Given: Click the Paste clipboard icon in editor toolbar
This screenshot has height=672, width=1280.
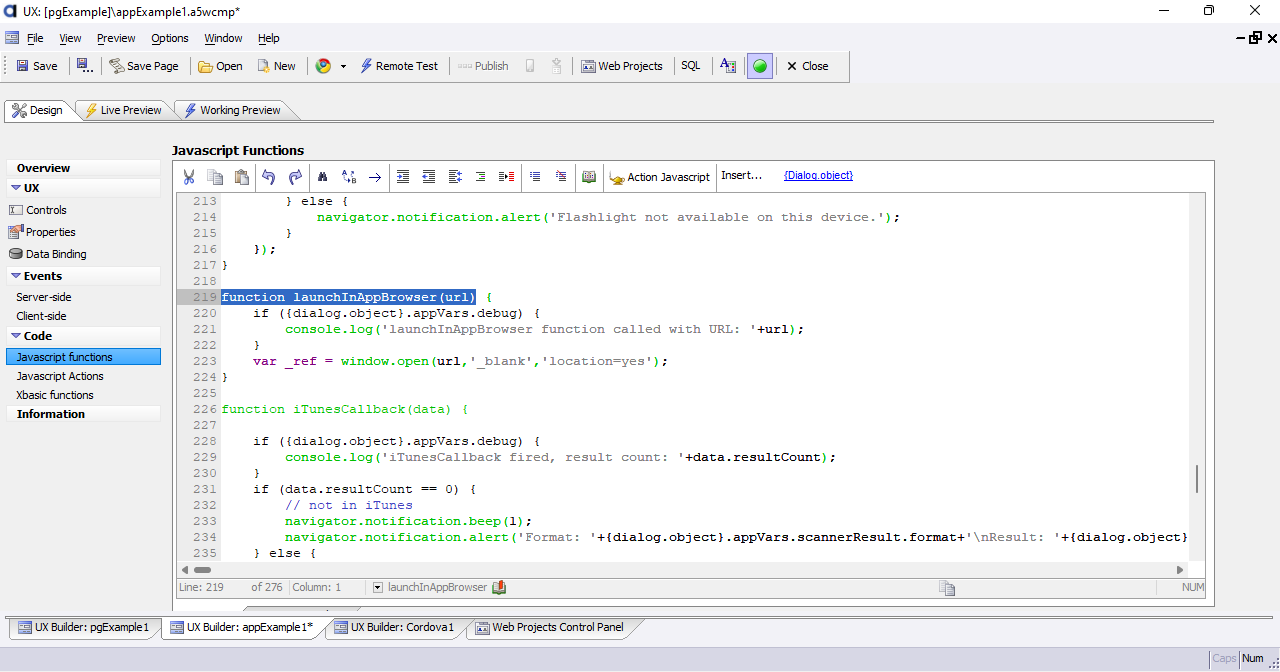Looking at the screenshot, I should pos(241,177).
